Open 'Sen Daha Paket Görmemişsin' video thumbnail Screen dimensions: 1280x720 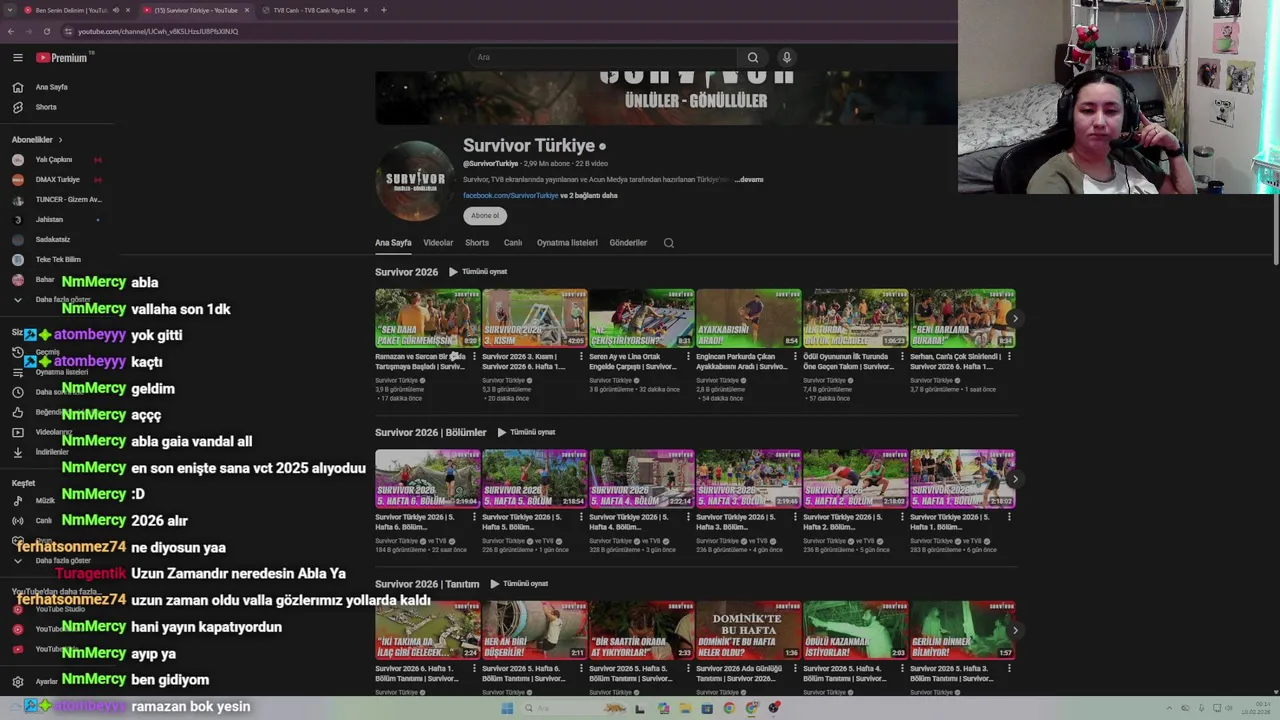(428, 318)
